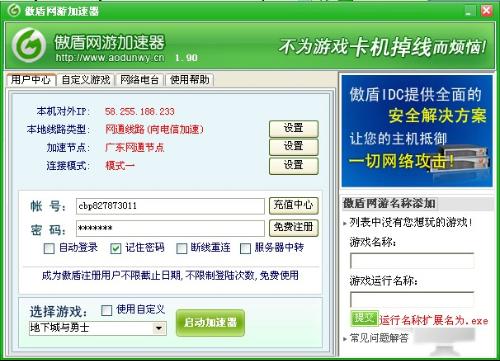Image resolution: width=500 pixels, height=361 pixels.
Task: Click the 广东网通节点 value text
Action: (135, 147)
